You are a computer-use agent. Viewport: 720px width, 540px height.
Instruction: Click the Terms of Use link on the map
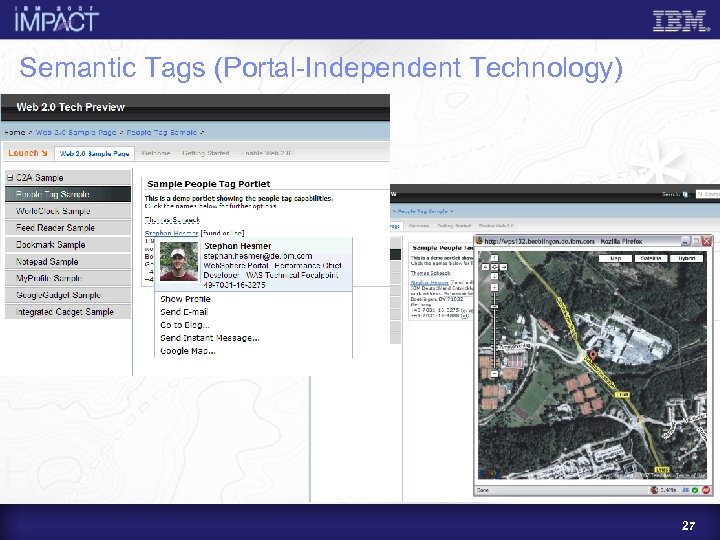(691, 475)
